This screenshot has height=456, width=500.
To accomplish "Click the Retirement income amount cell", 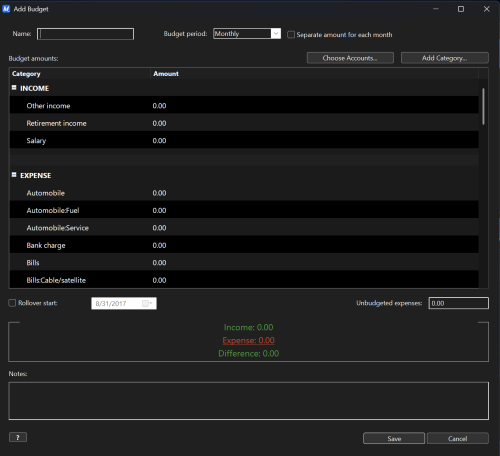I will click(x=159, y=123).
